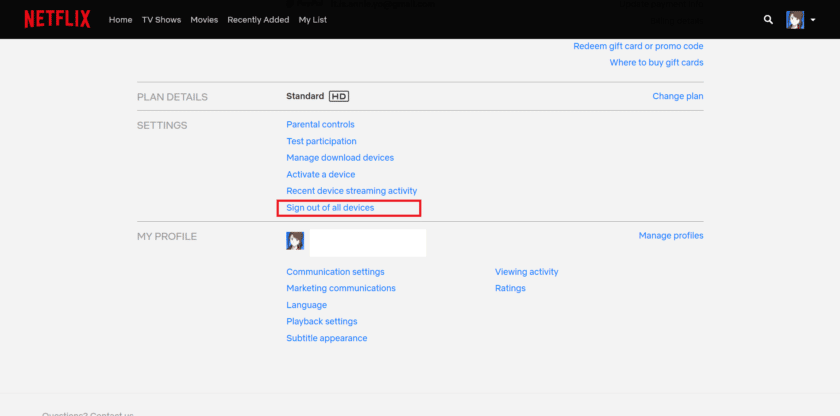Open Recent device streaming activity

351,190
